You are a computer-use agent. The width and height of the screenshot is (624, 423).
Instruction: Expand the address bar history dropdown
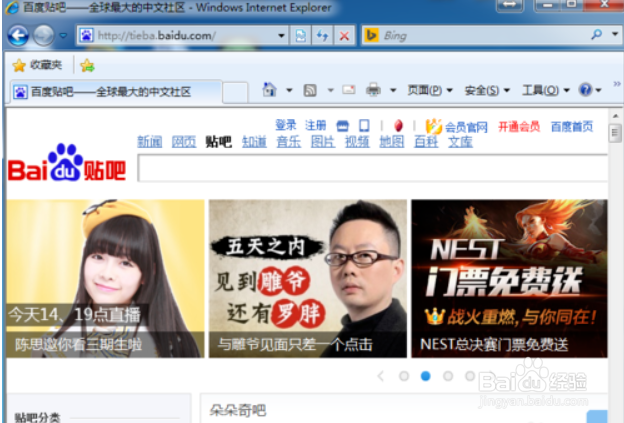[x=281, y=36]
